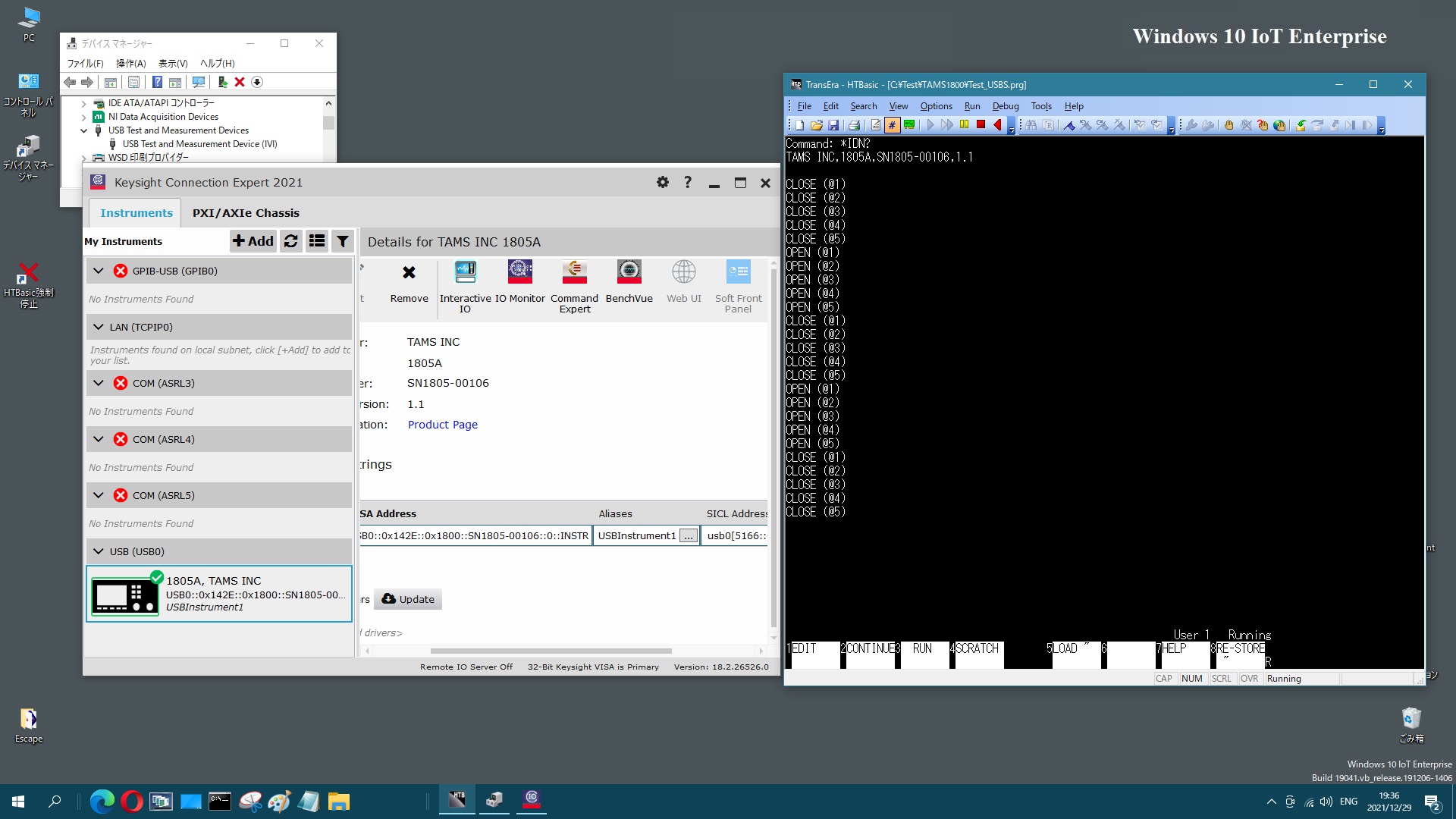Open Command Expert for the TAMS 1805A
The width and height of the screenshot is (1456, 819).
[x=574, y=286]
